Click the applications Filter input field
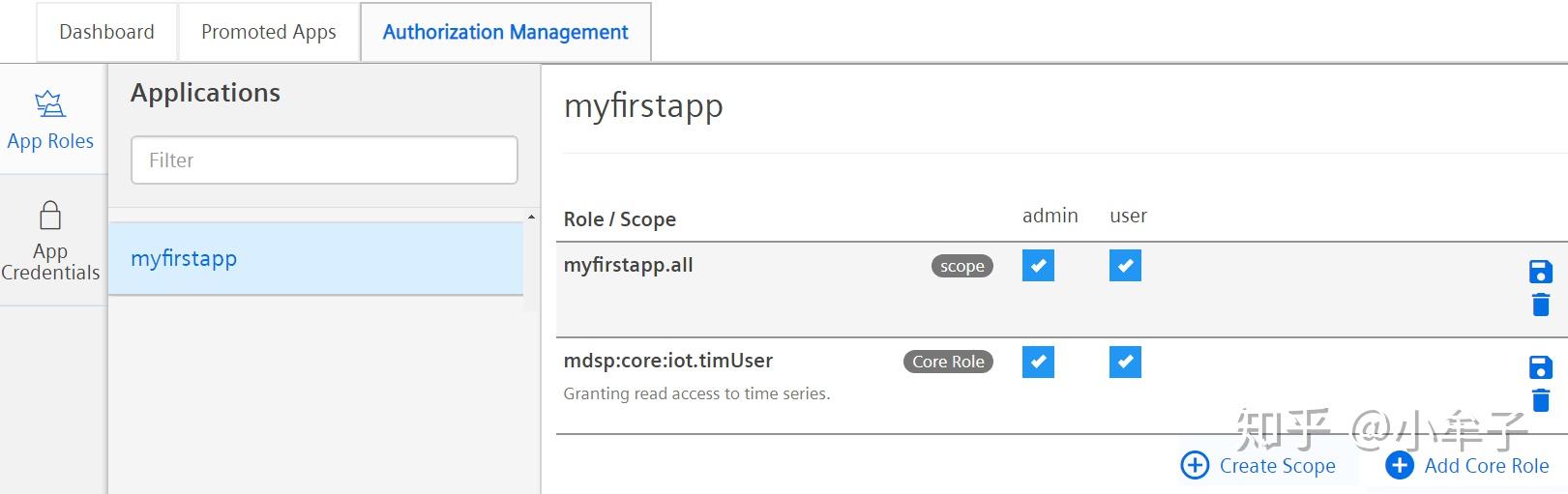1568x494 pixels. click(x=324, y=160)
